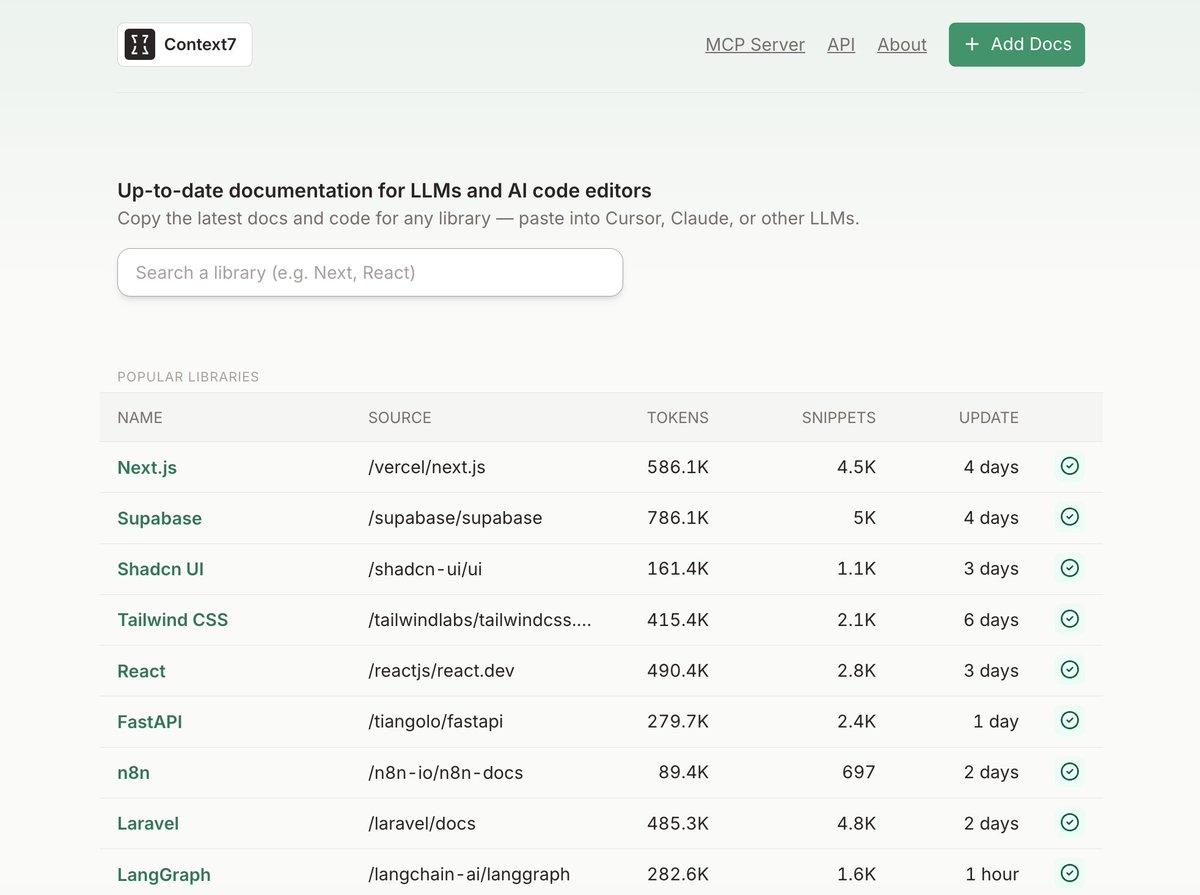
Task: Click the 4.5K snippets value
Action: [x=856, y=467]
